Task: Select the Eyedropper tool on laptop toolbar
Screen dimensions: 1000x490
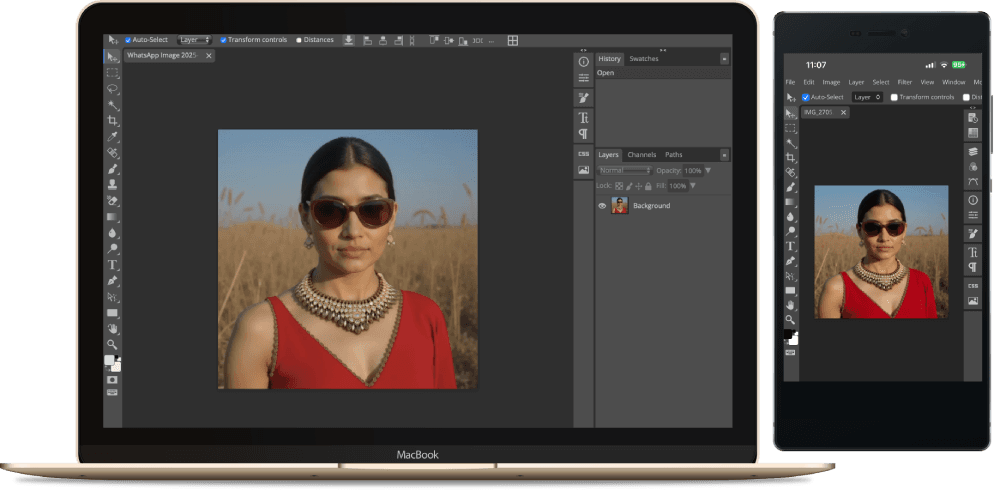Action: tap(113, 136)
